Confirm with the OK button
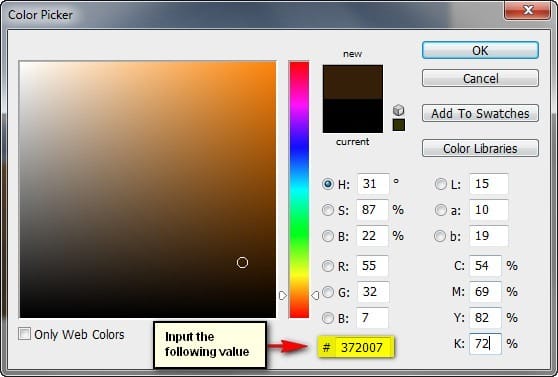 coord(480,50)
